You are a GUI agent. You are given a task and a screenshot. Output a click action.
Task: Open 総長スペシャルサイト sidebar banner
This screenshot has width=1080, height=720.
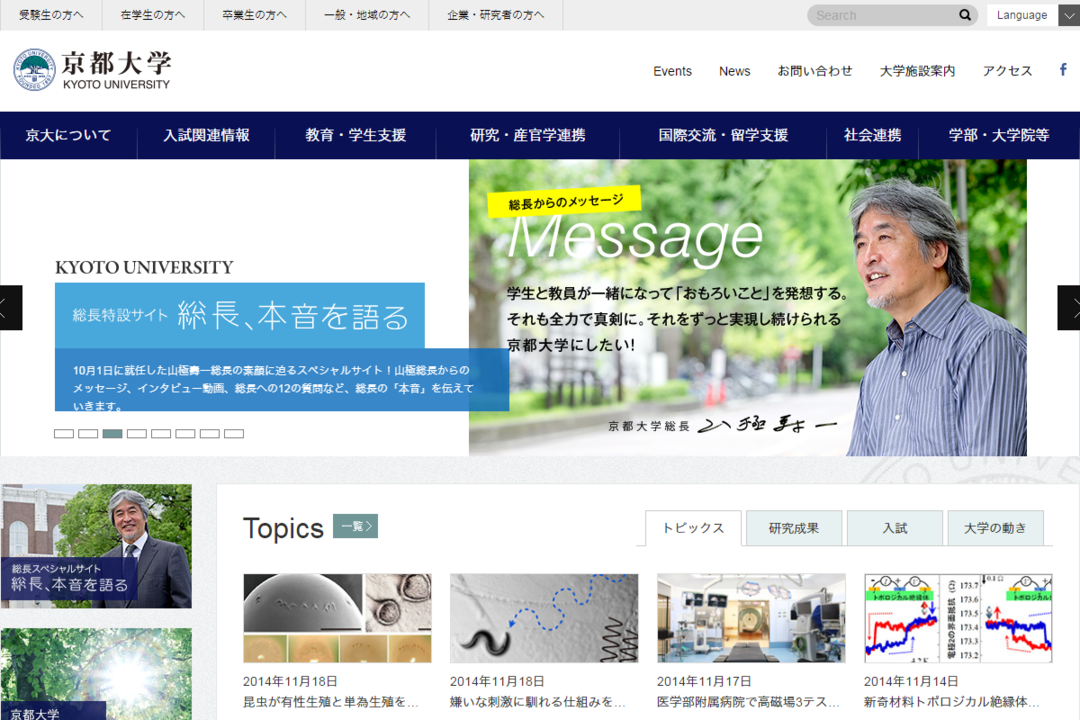pos(96,546)
